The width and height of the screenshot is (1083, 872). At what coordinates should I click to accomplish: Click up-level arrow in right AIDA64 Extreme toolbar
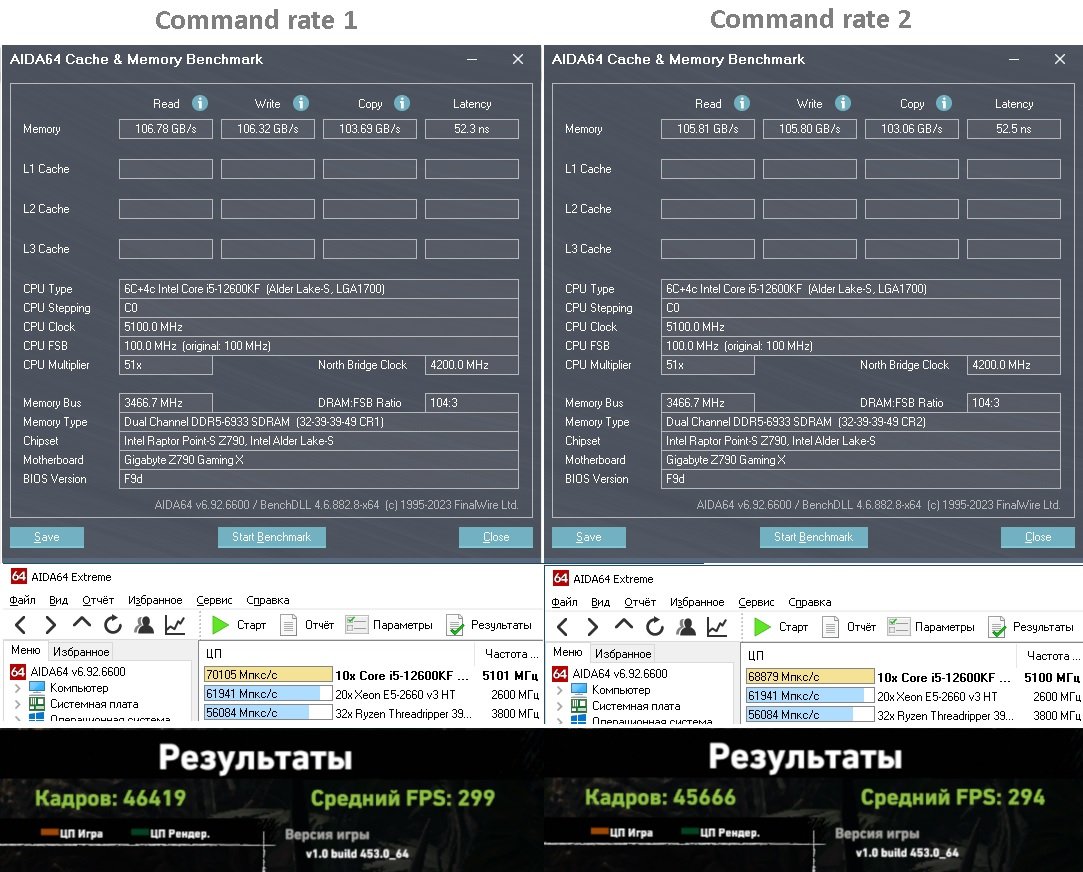coord(624,625)
